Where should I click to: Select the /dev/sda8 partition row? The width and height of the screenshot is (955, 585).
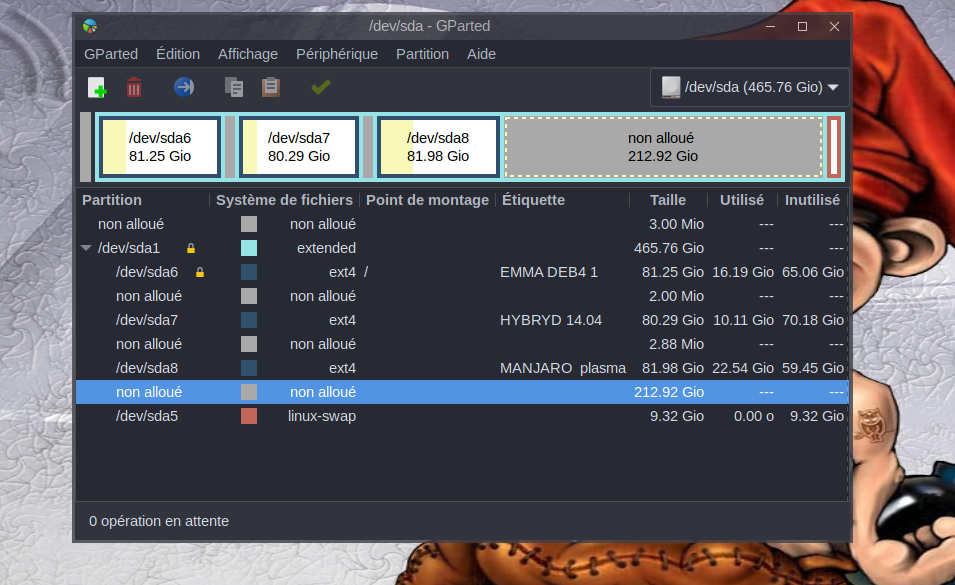[462, 368]
